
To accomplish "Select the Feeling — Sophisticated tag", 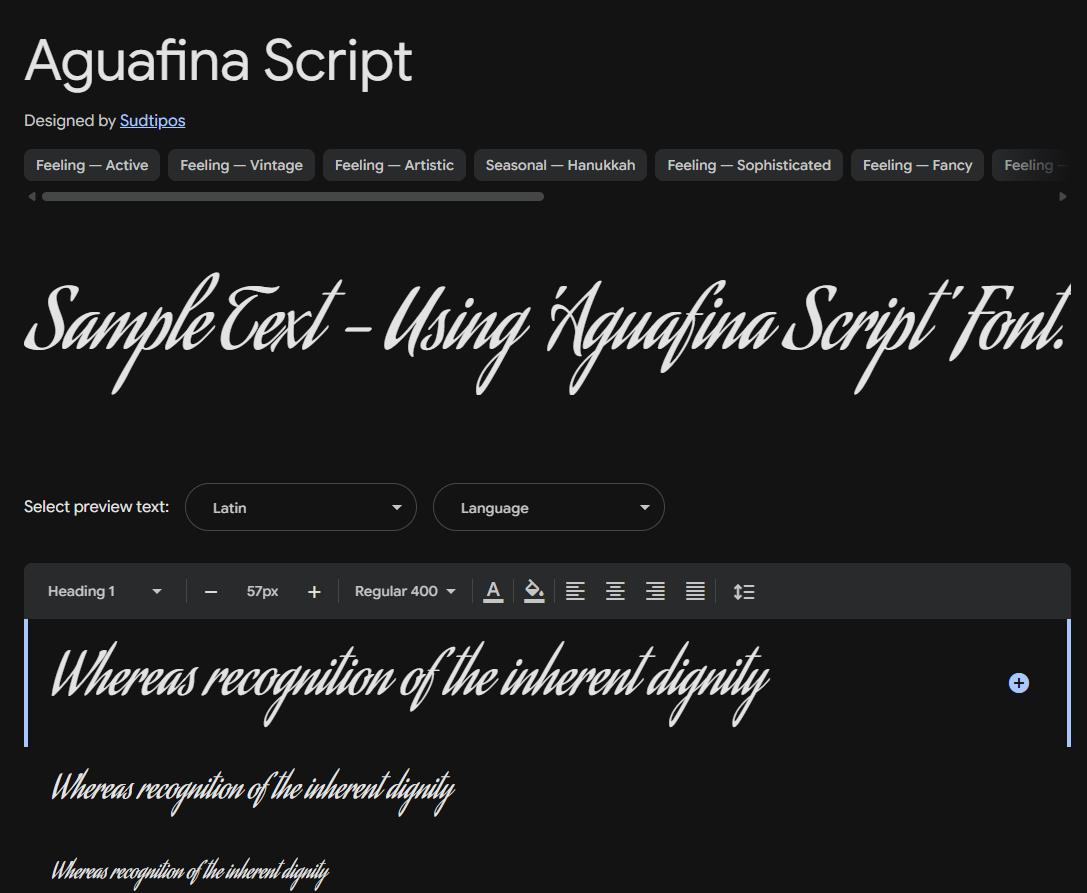I will [749, 165].
